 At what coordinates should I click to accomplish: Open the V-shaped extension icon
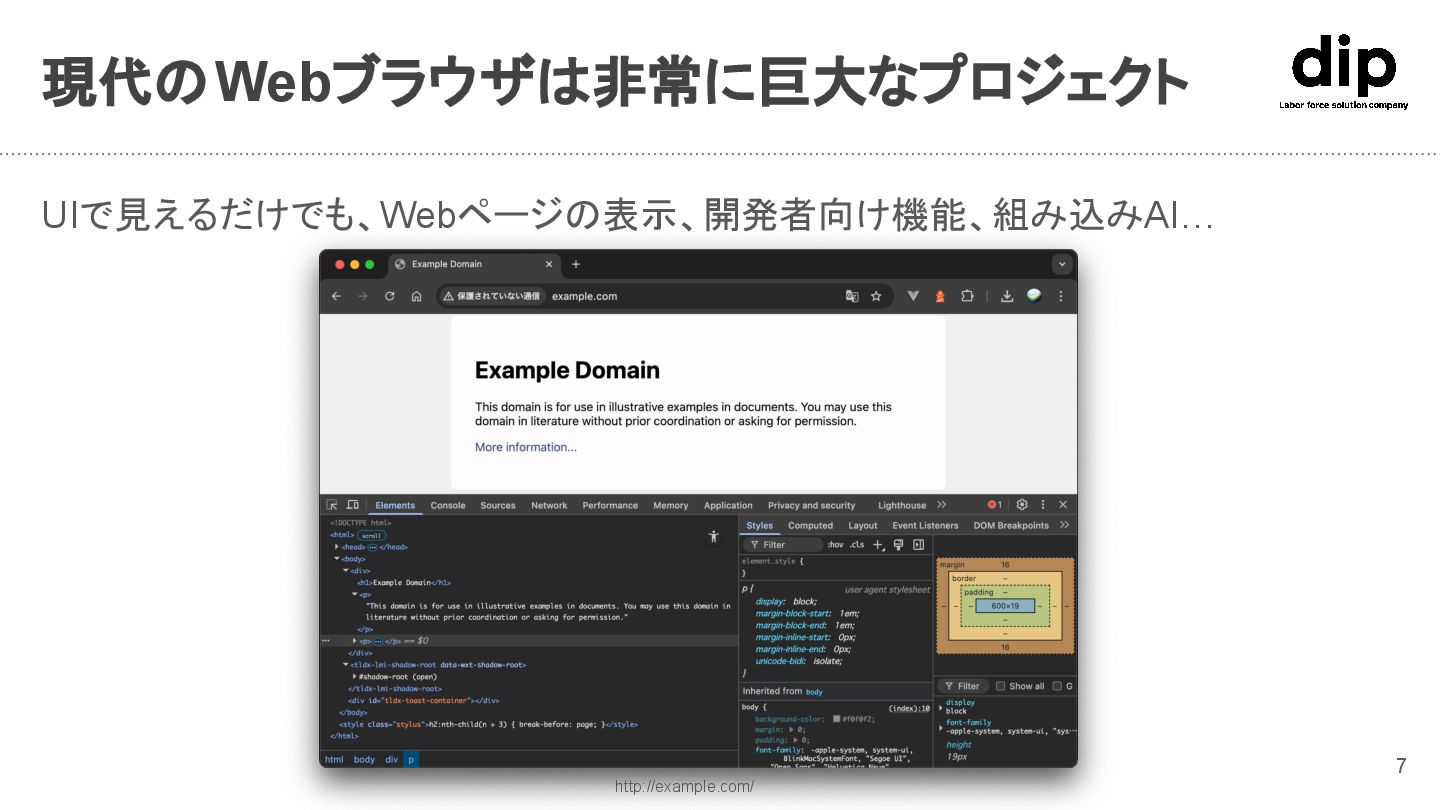click(913, 296)
